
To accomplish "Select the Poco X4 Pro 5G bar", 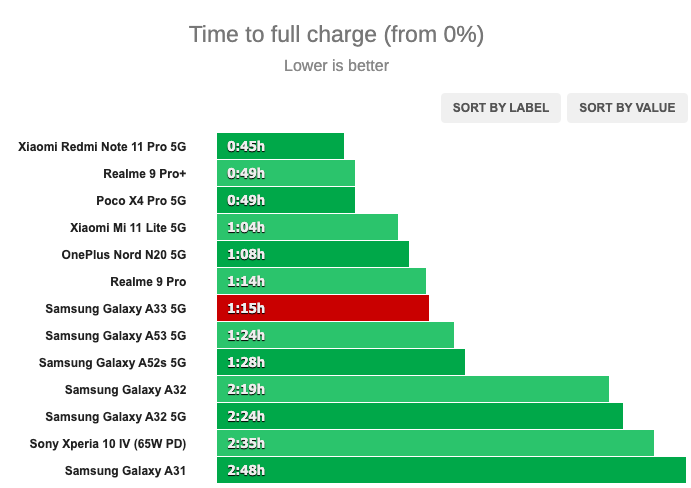I will point(286,200).
